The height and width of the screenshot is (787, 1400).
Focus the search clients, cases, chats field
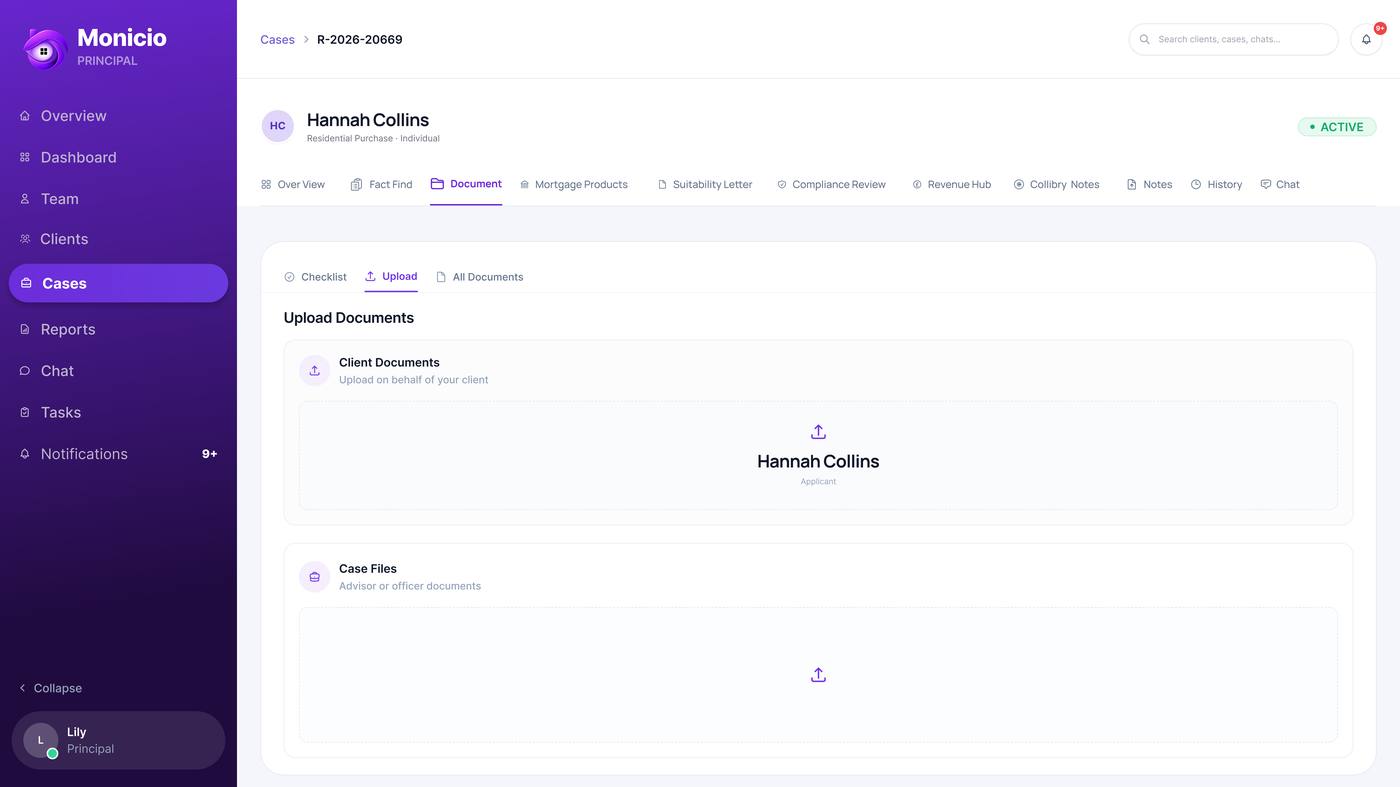(1233, 40)
